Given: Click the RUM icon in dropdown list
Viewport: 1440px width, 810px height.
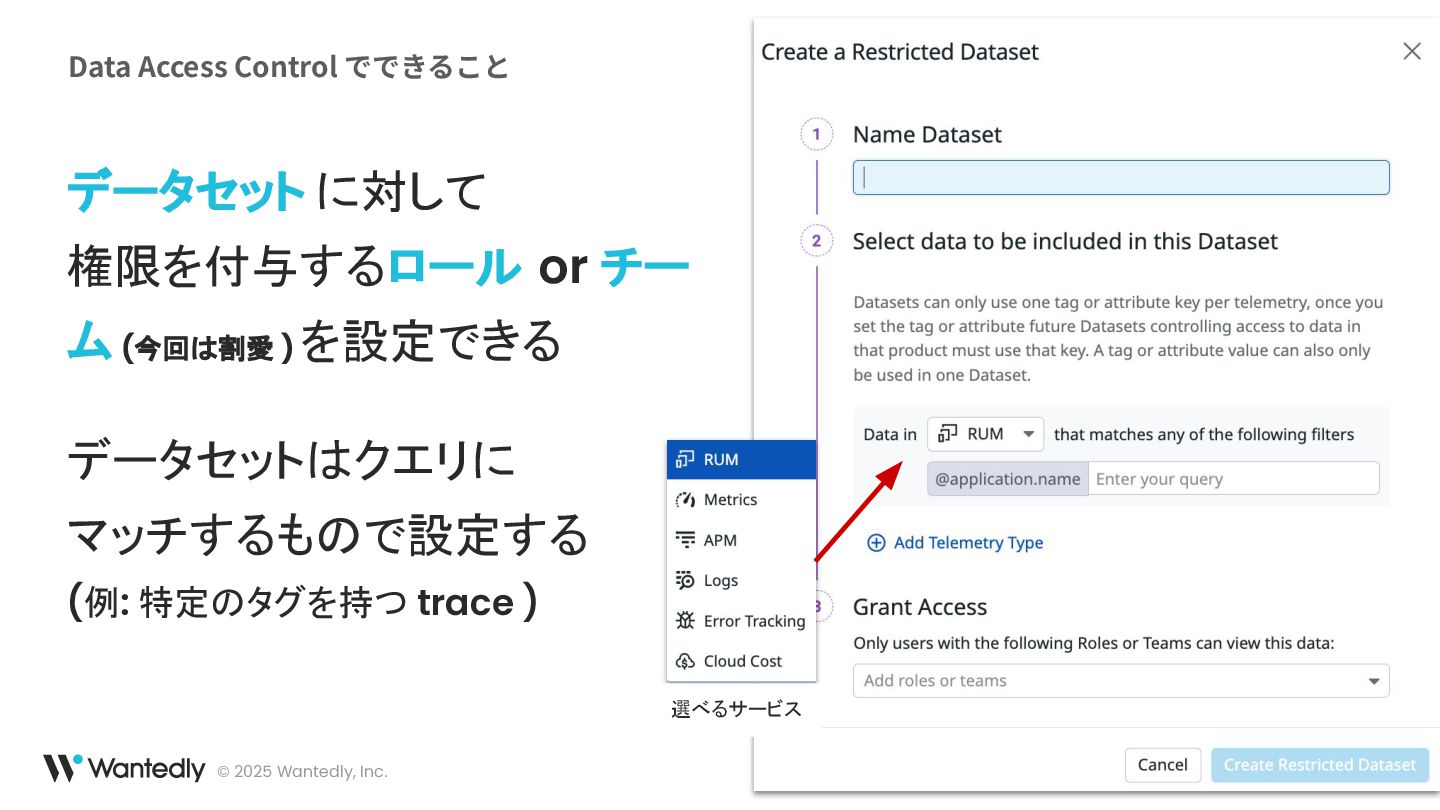Looking at the screenshot, I should 685,460.
